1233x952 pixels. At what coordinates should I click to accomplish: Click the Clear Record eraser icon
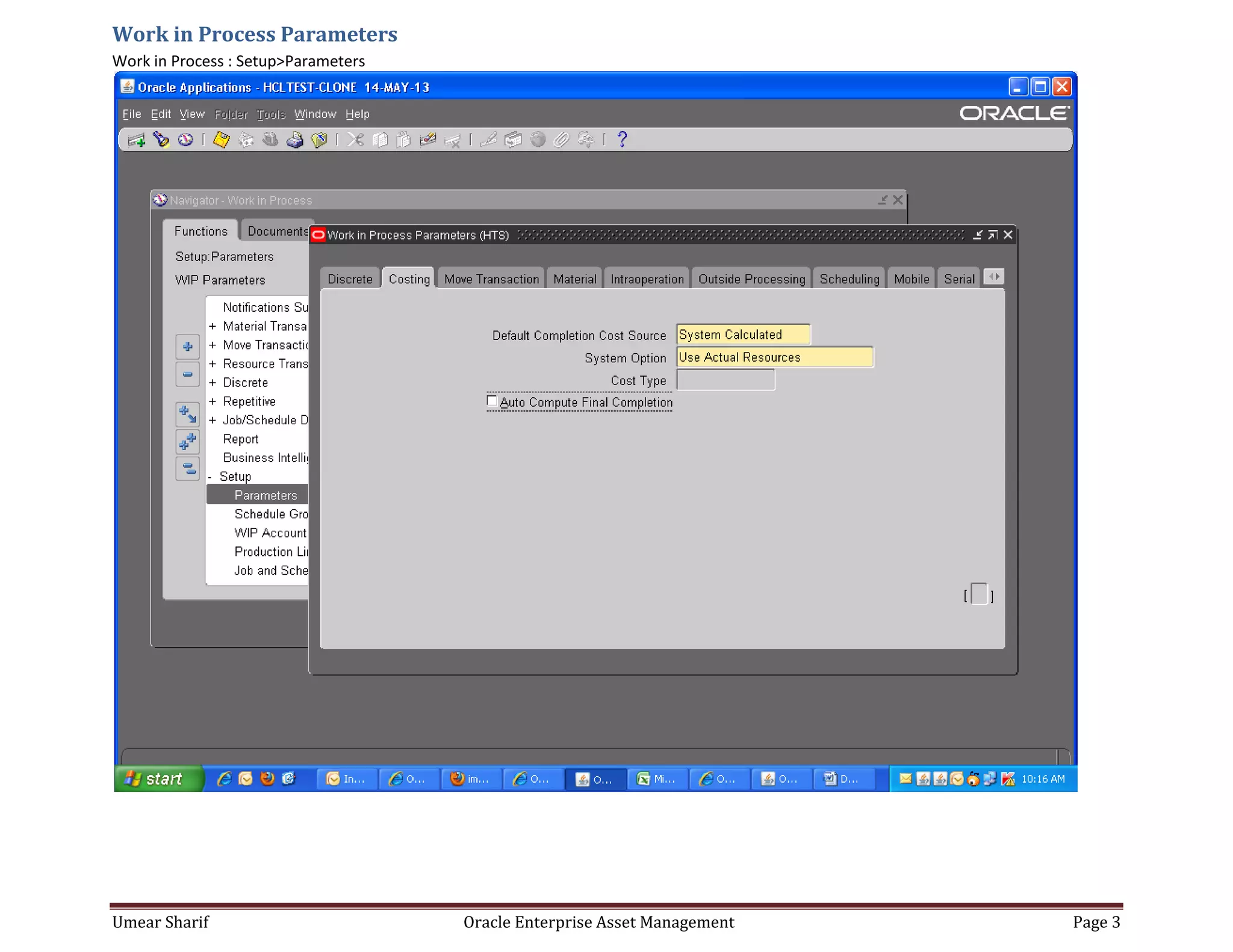click(428, 140)
